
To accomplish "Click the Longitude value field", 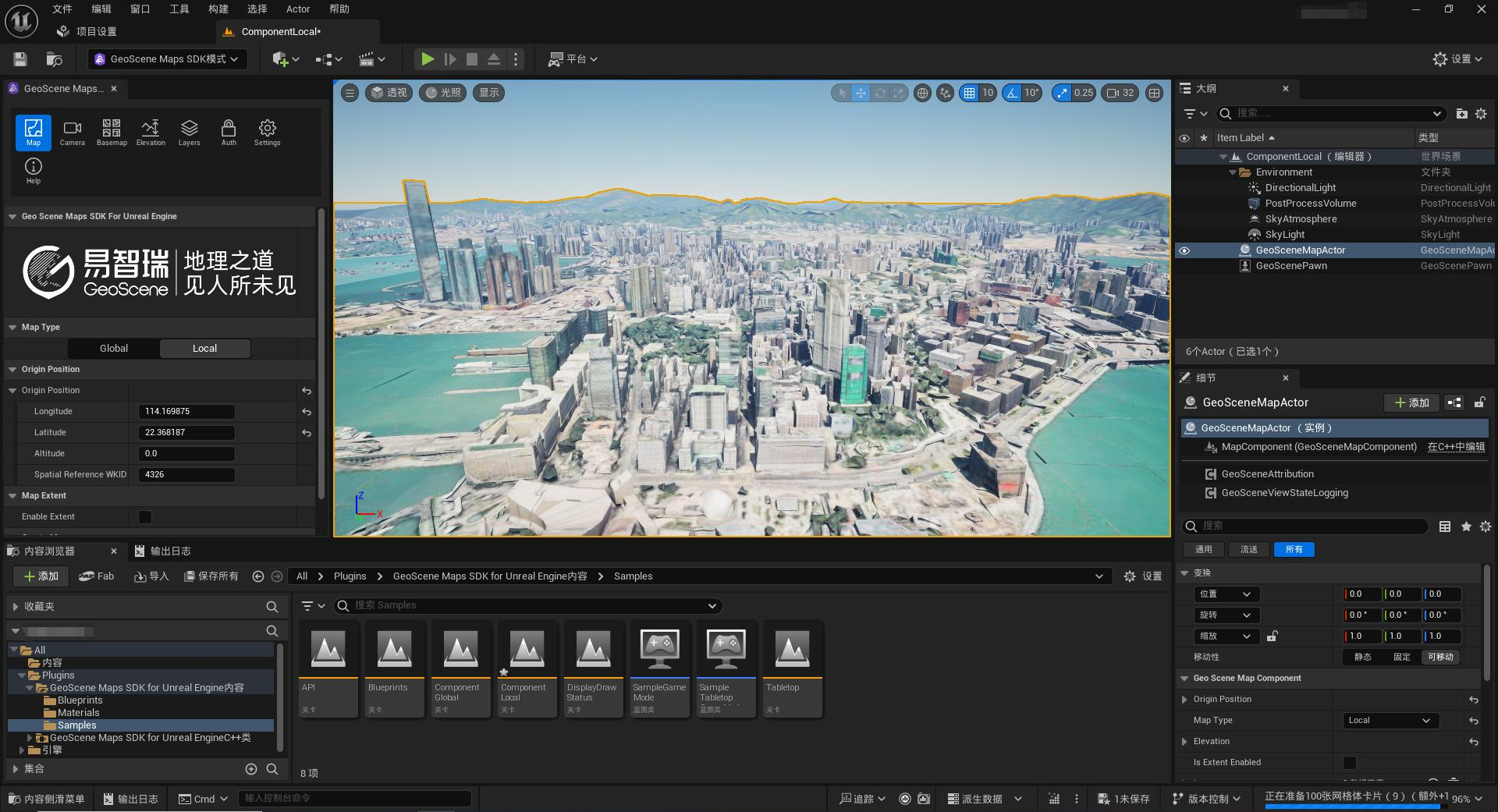I will (186, 412).
